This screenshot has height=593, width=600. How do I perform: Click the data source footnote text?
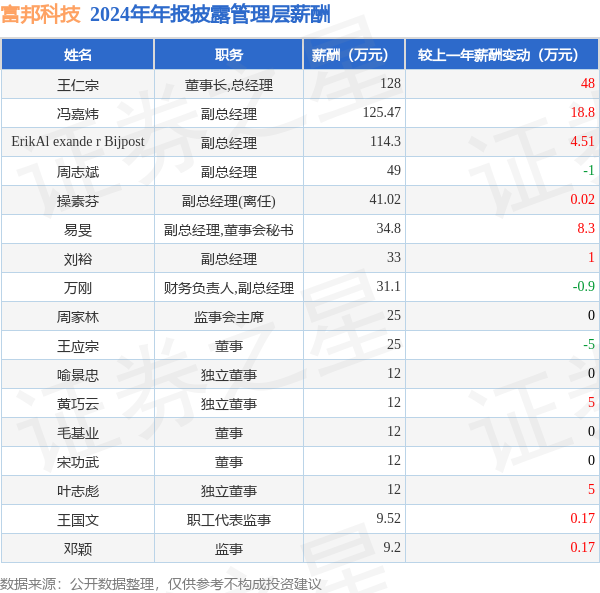(x=161, y=584)
